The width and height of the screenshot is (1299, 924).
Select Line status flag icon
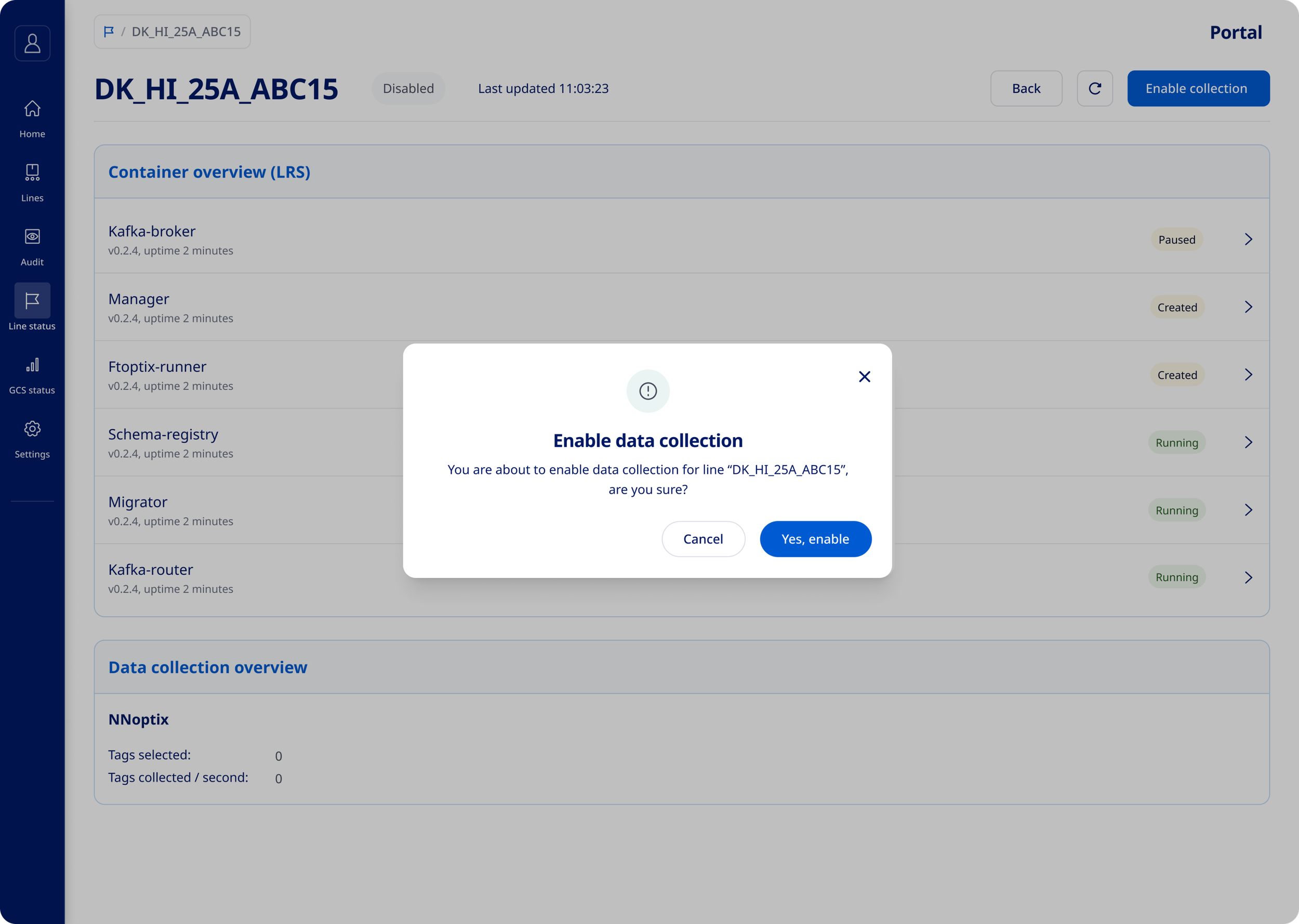[32, 300]
